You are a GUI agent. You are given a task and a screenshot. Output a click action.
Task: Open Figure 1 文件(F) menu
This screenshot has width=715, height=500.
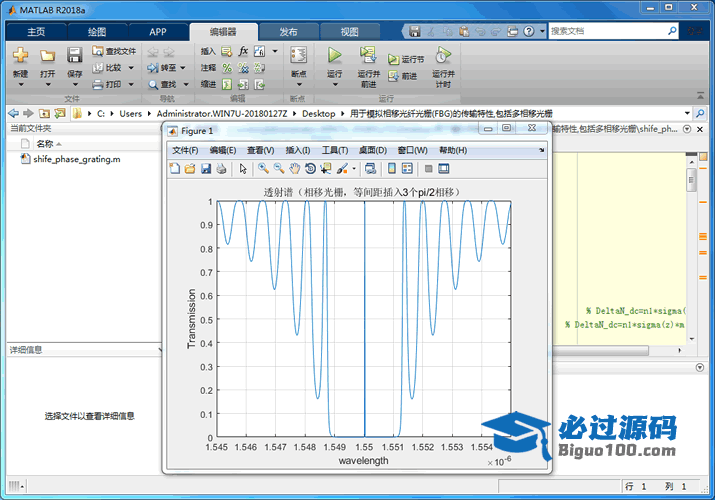point(185,150)
